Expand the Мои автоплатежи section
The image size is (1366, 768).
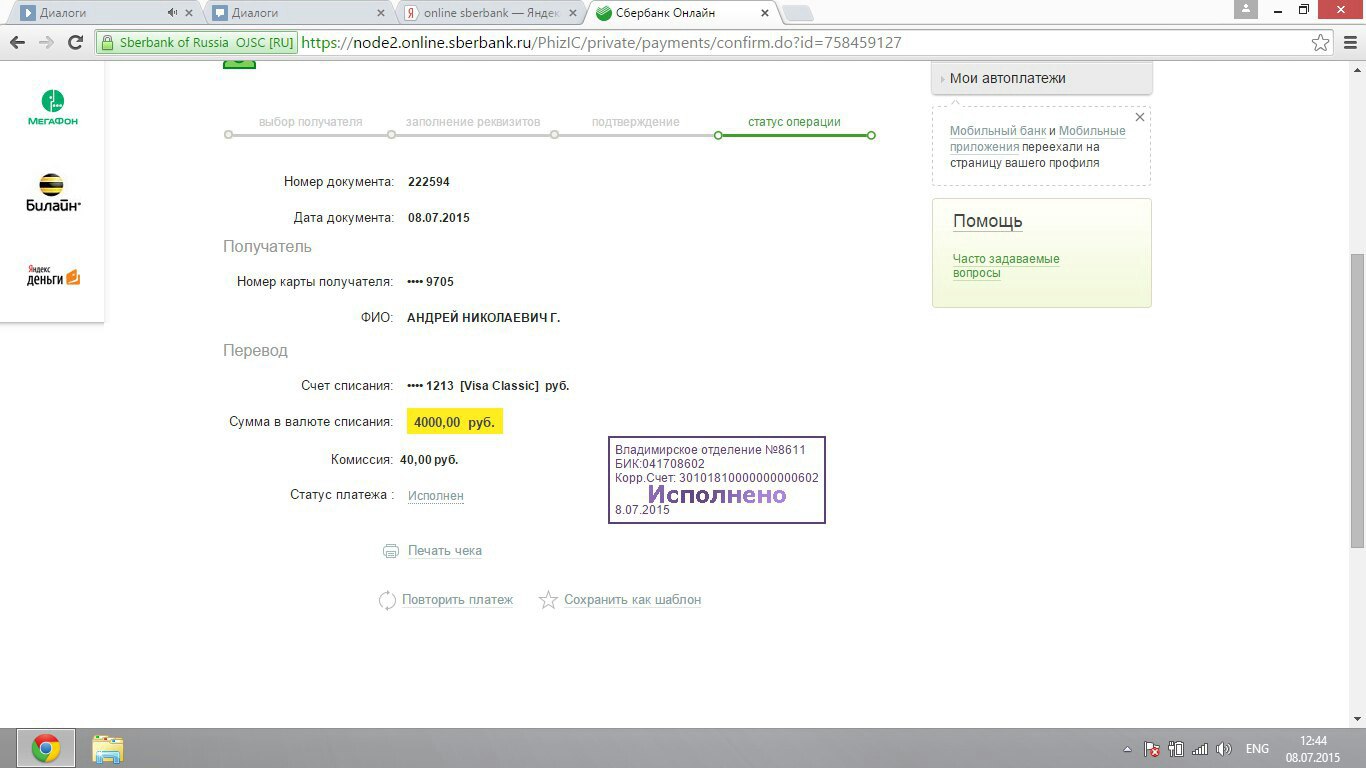1041,78
